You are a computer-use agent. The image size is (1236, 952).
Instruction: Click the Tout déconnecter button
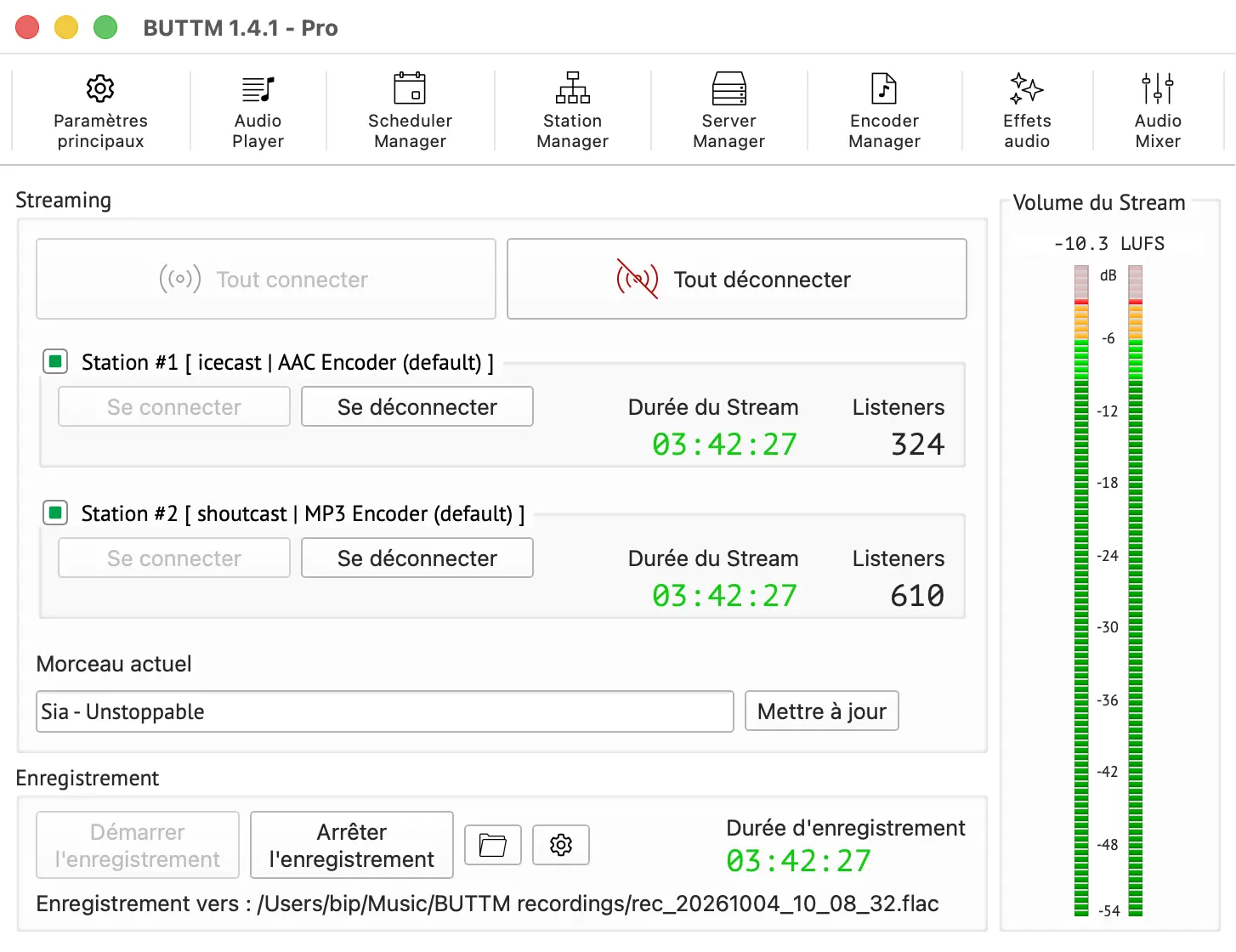737,279
